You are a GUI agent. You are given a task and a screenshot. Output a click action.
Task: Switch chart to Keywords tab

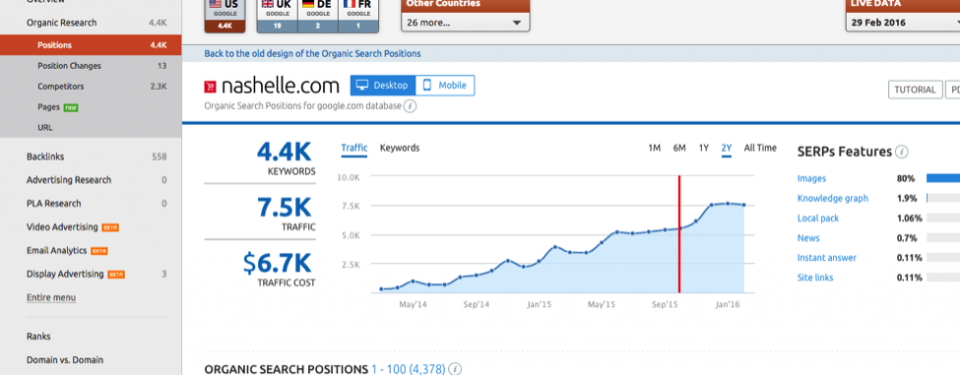[x=400, y=148]
